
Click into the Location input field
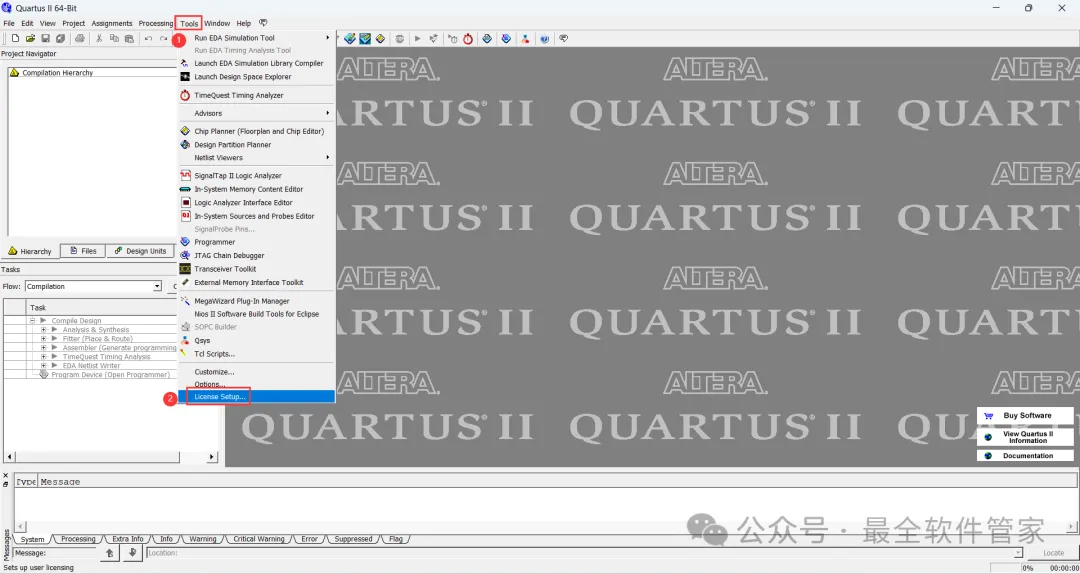point(584,553)
